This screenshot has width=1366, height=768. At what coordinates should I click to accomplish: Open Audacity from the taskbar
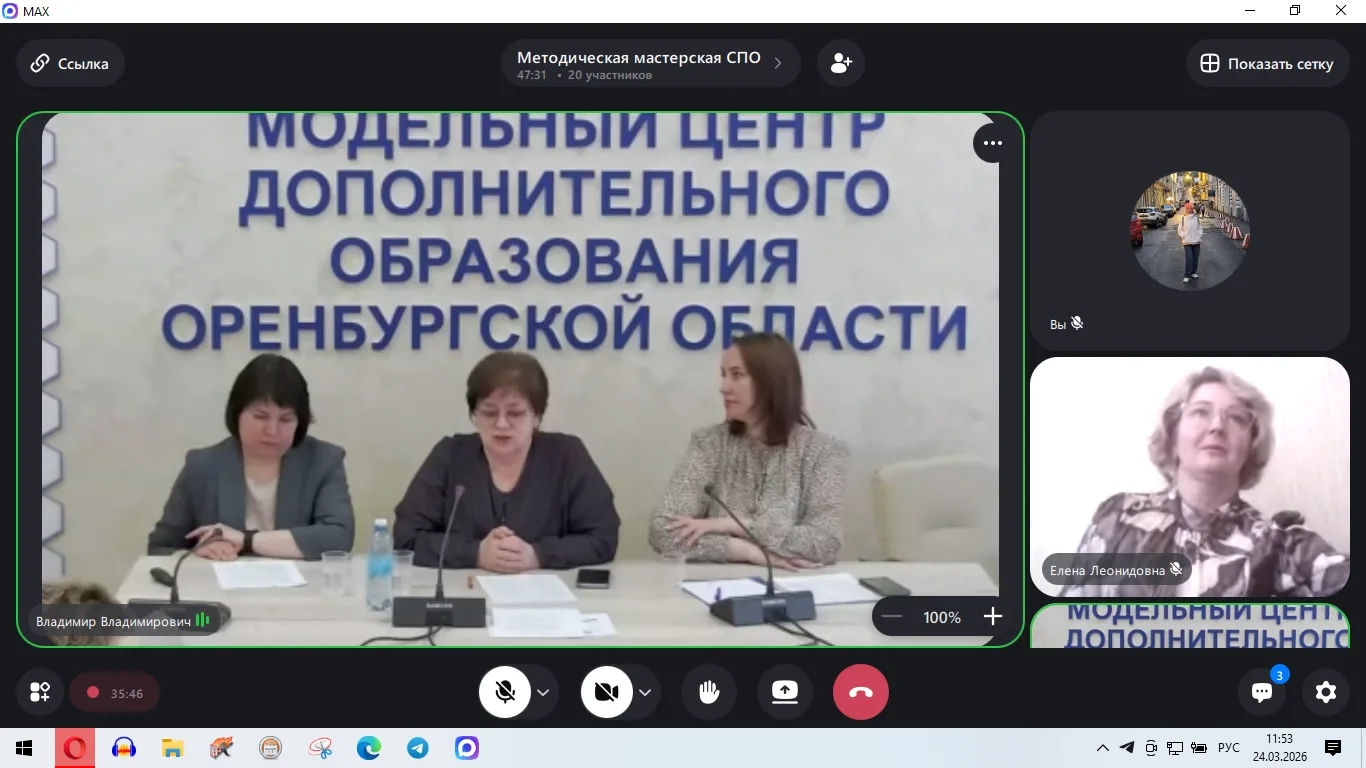click(124, 748)
